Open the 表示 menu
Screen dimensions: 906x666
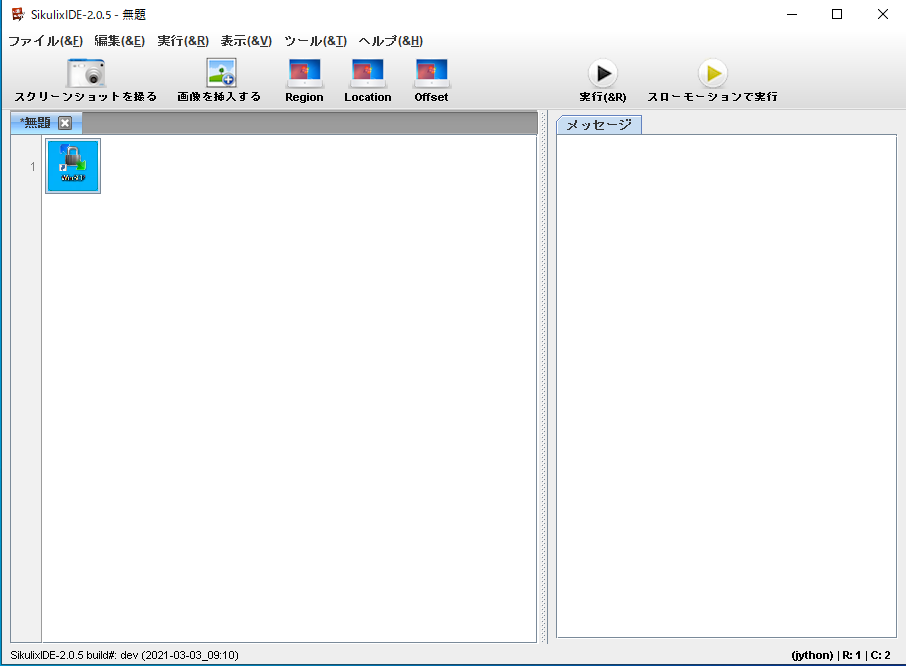246,41
